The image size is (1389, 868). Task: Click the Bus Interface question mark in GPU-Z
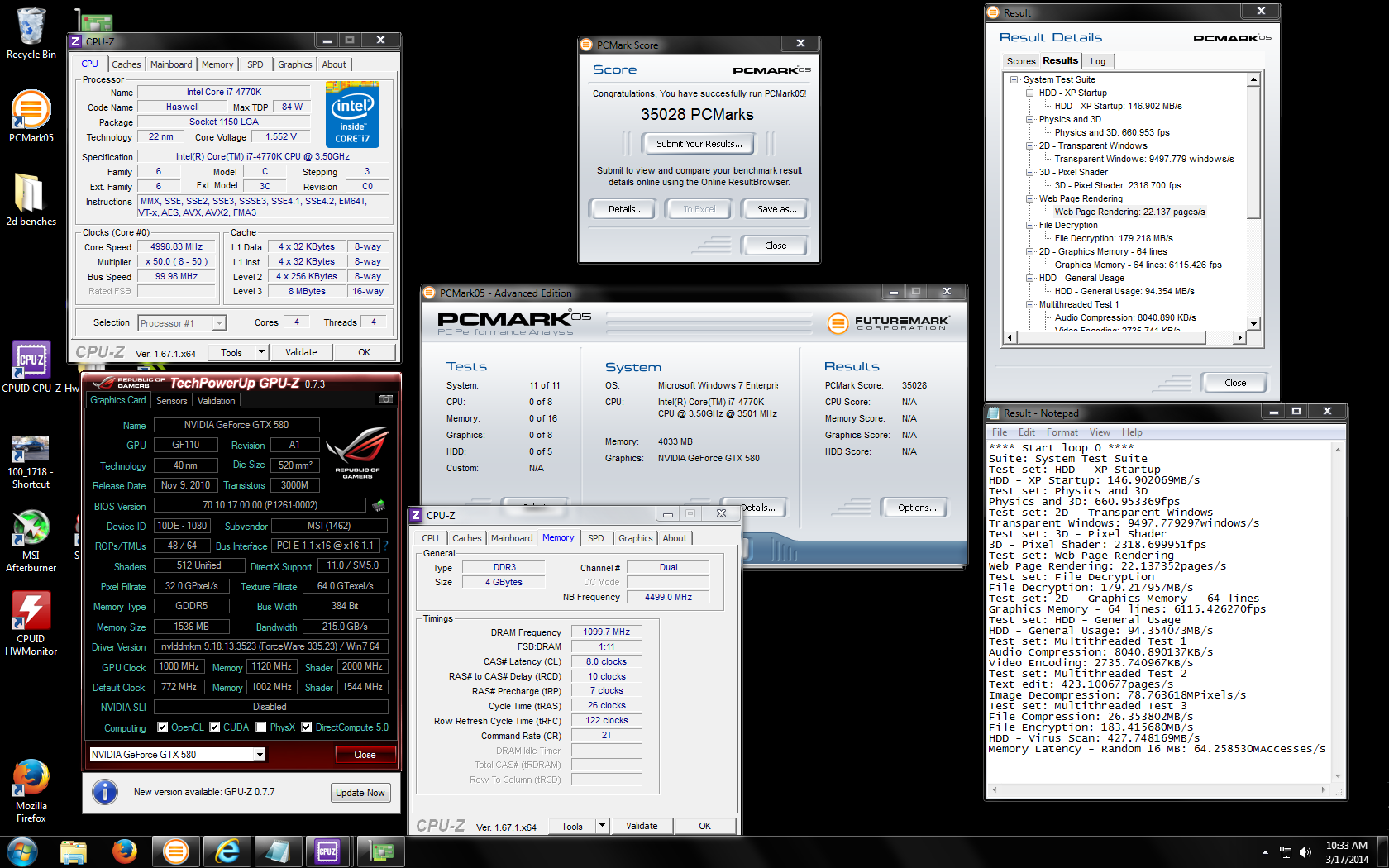point(385,546)
